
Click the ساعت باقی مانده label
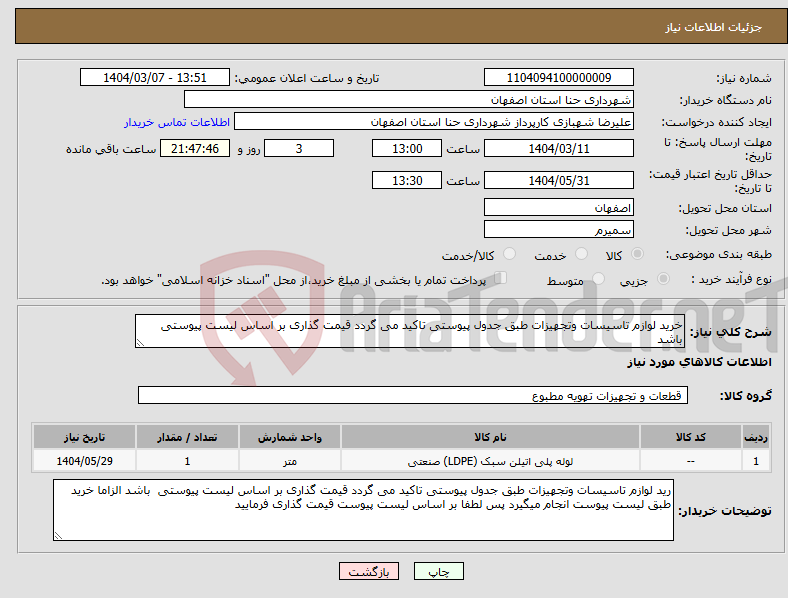tap(111, 149)
